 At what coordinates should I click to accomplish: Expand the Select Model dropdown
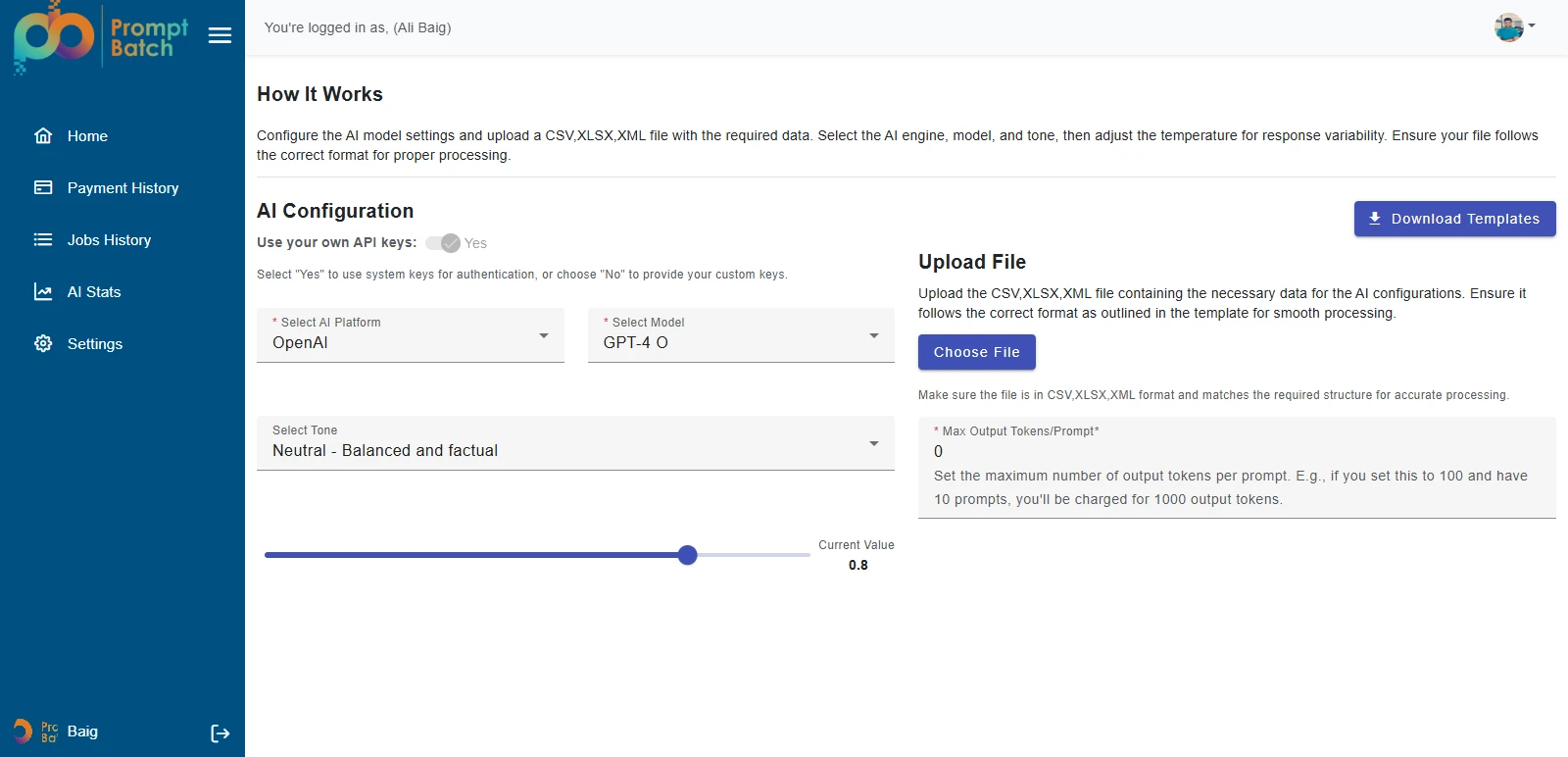[x=740, y=335]
